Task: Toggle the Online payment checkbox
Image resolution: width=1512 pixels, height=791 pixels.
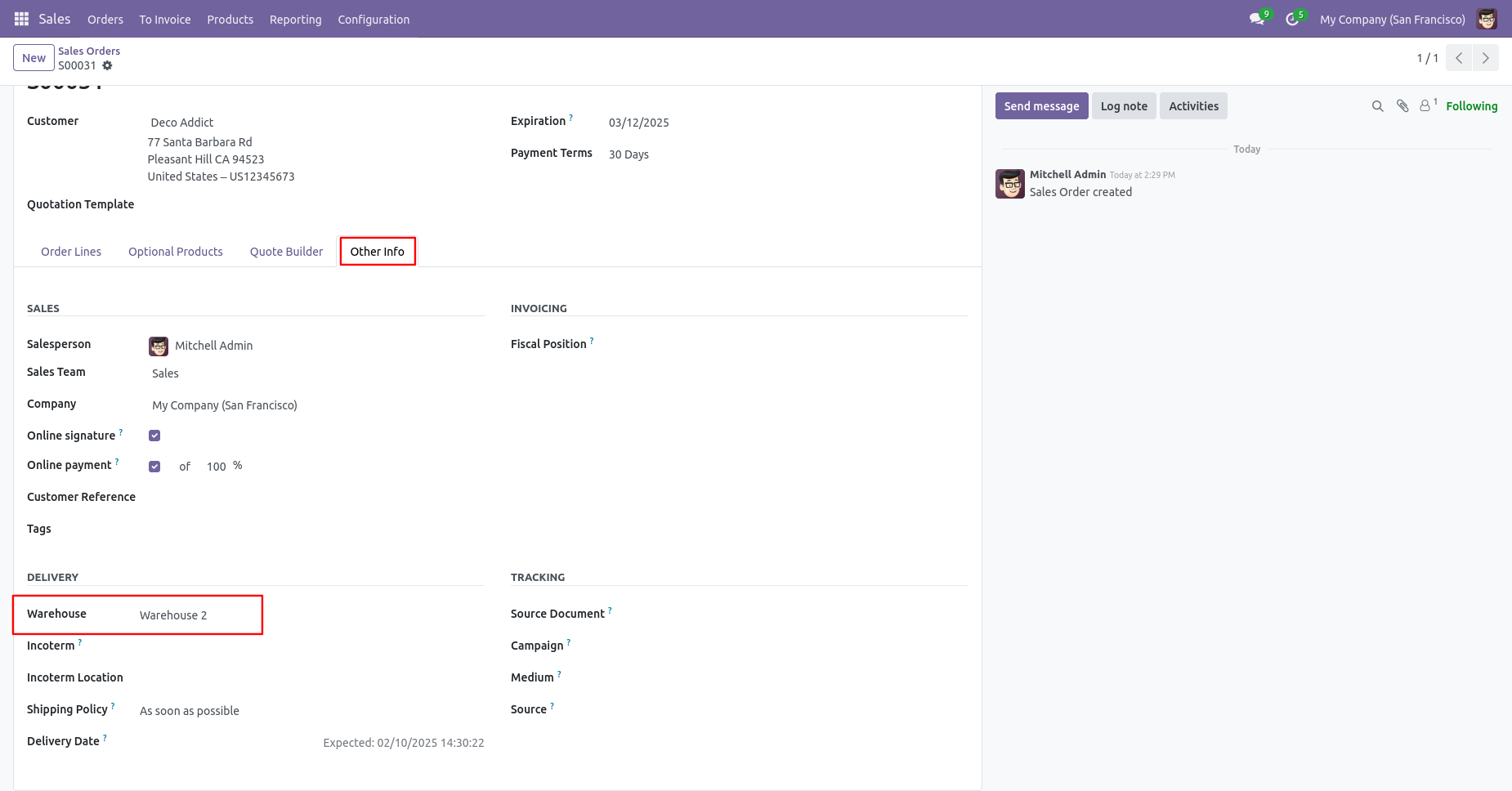Action: pyautogui.click(x=154, y=467)
